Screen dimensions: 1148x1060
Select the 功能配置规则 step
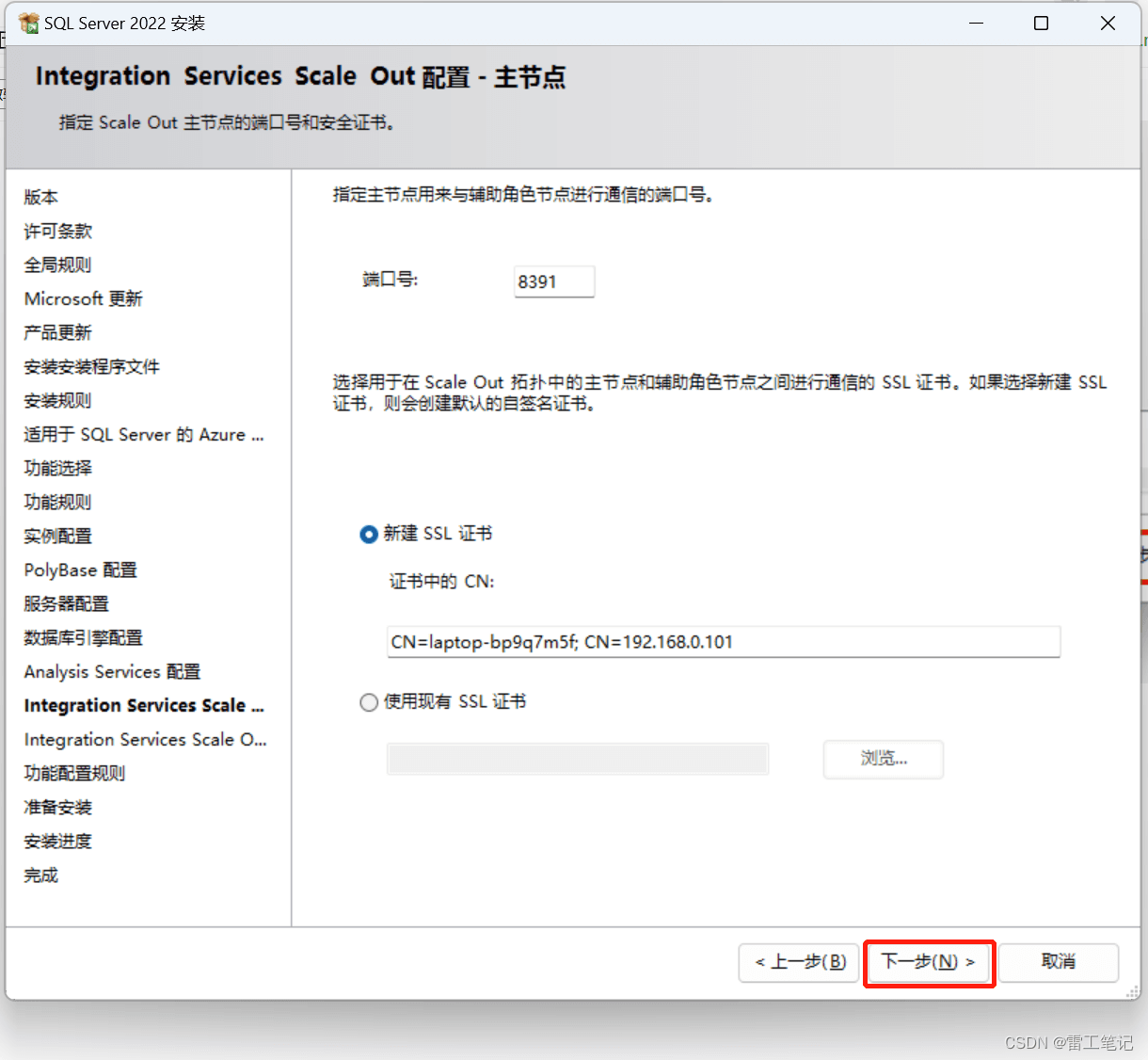click(x=75, y=773)
